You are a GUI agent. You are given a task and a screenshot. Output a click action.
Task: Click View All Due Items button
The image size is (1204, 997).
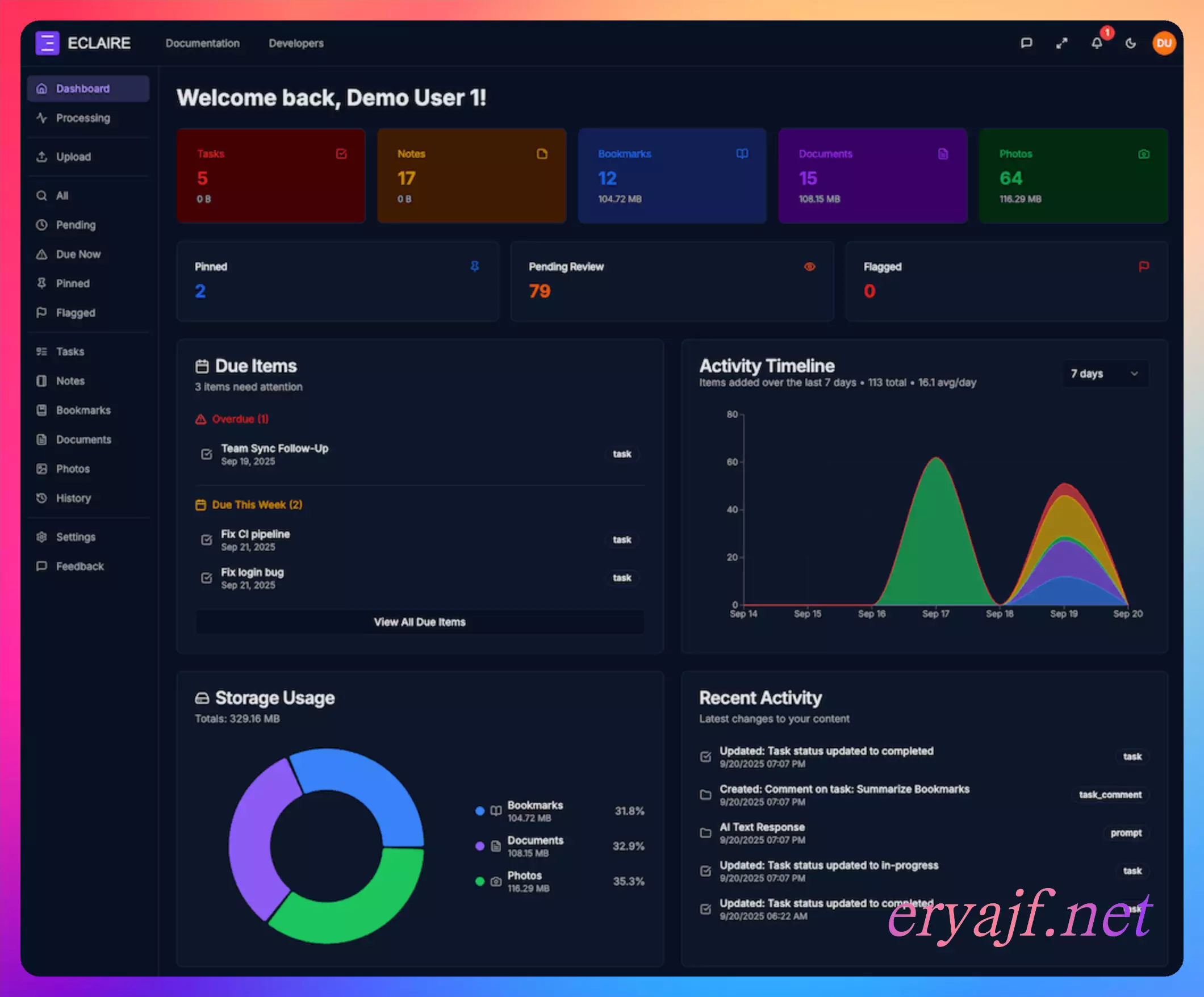pyautogui.click(x=420, y=622)
